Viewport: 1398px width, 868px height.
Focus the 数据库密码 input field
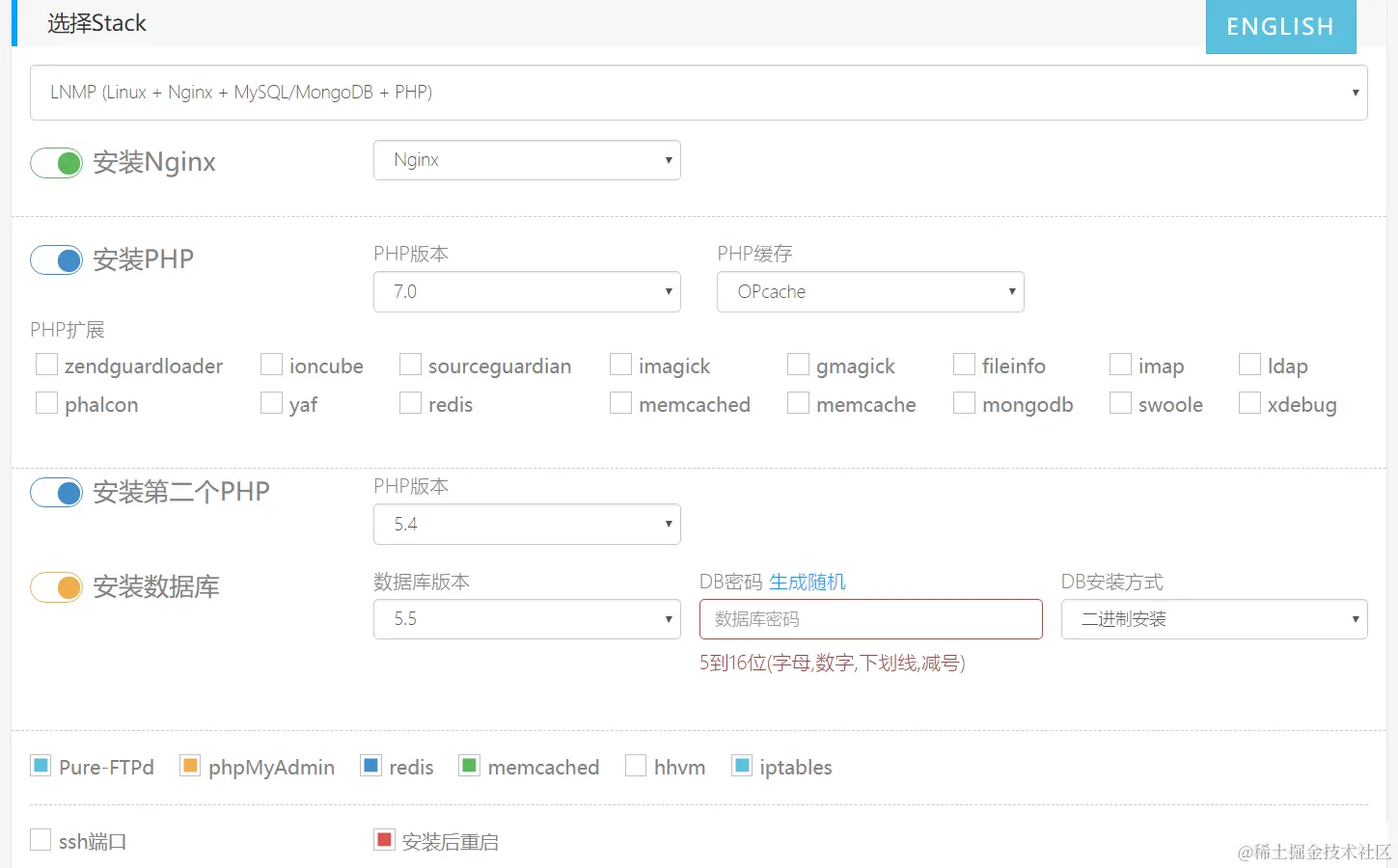coord(871,619)
